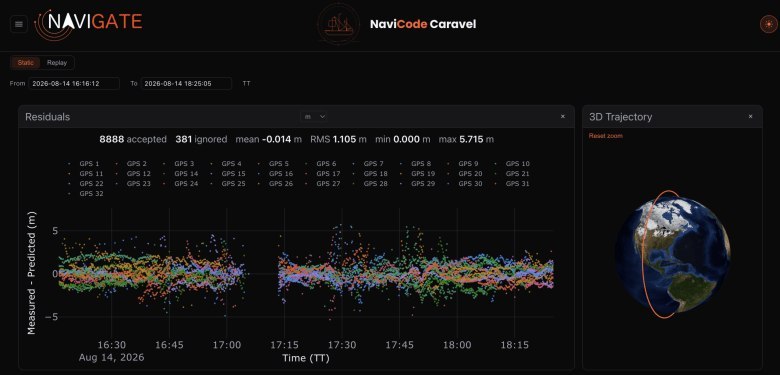The image size is (780, 375).
Task: Close the Residuals panel
Action: coord(563,116)
